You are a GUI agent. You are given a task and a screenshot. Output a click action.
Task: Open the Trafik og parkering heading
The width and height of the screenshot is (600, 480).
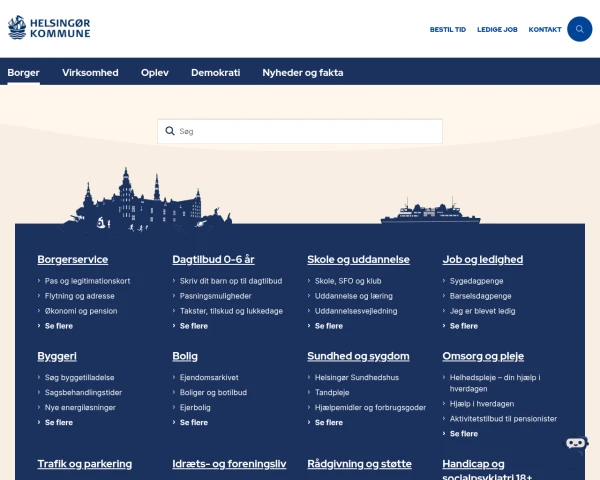tap(85, 464)
